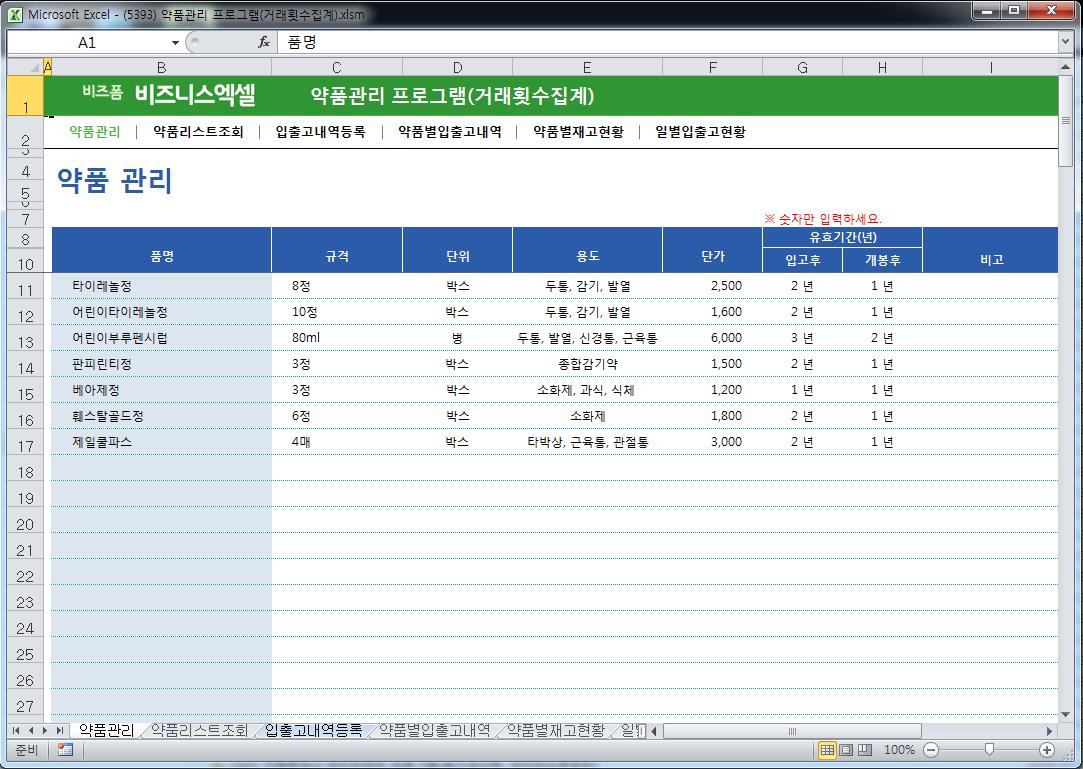Jump to first sheet tab arrow

(17, 731)
